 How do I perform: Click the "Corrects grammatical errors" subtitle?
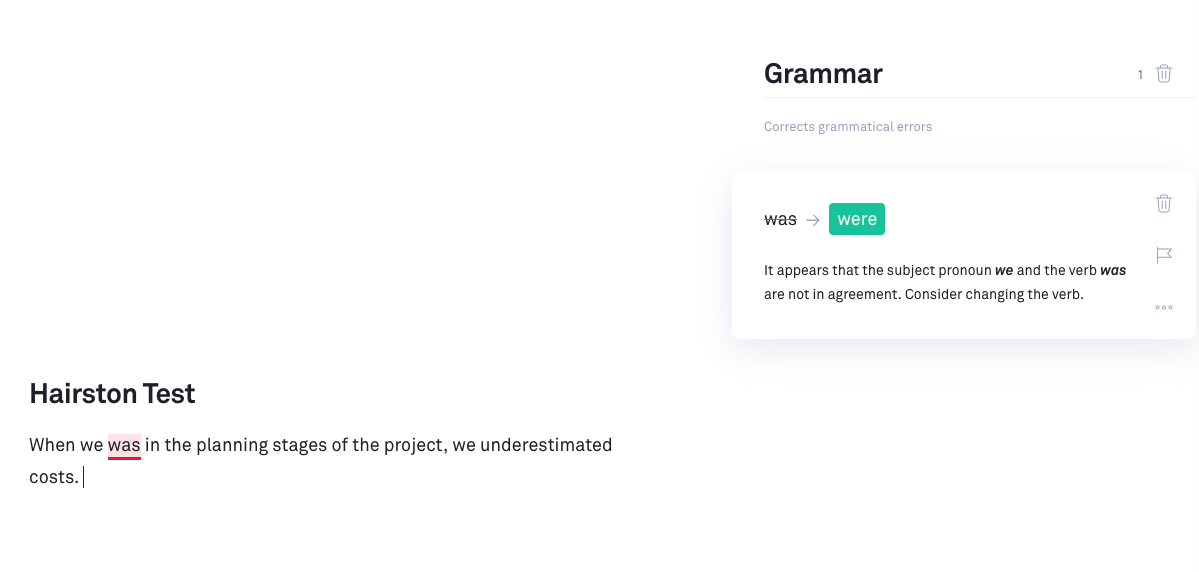(x=848, y=127)
